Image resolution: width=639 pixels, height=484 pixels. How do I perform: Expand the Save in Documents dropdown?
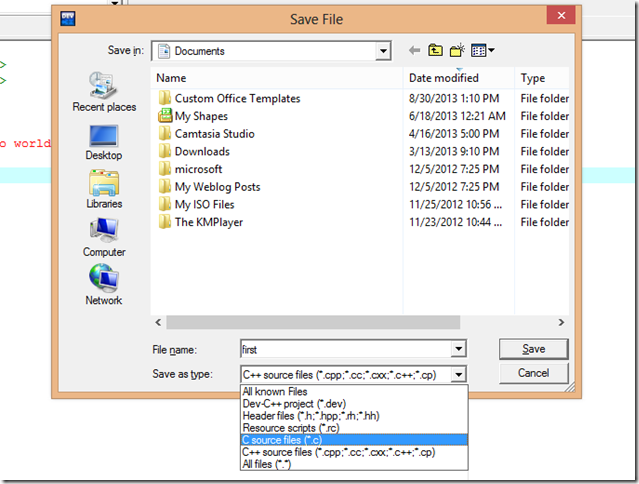(383, 51)
